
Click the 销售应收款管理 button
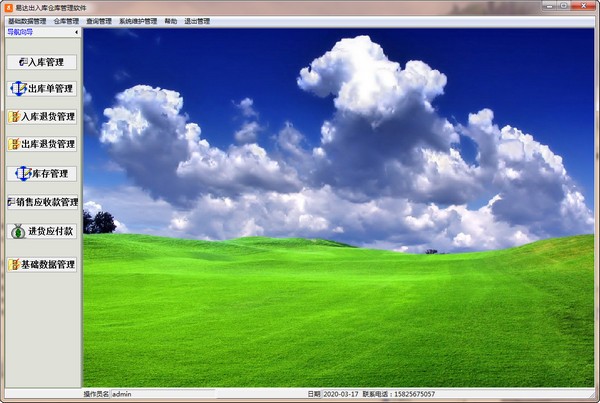(42, 202)
